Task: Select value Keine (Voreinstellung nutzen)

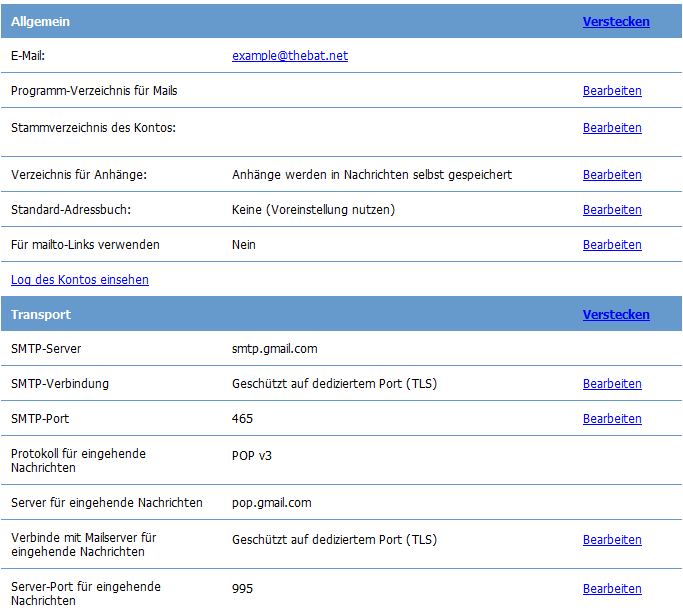Action: 313,210
